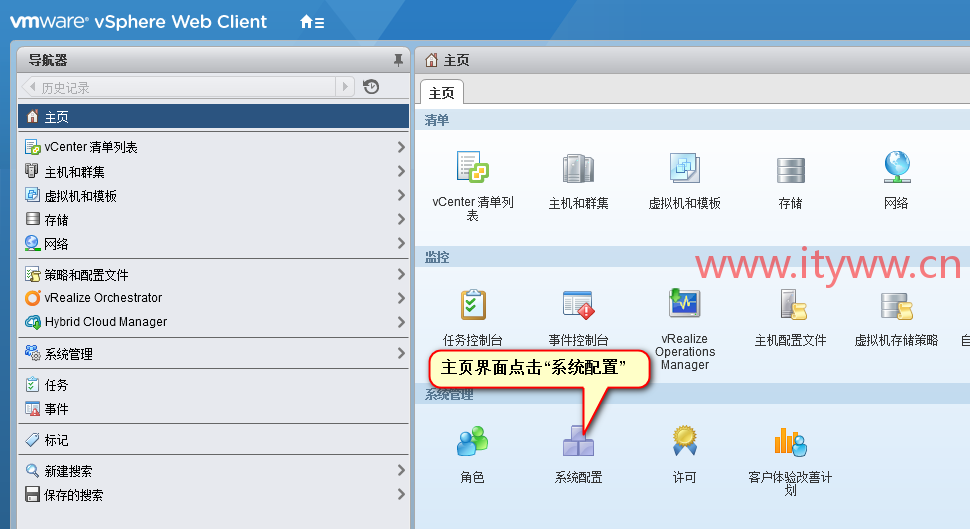Open 存储 icon in home panel

point(791,170)
